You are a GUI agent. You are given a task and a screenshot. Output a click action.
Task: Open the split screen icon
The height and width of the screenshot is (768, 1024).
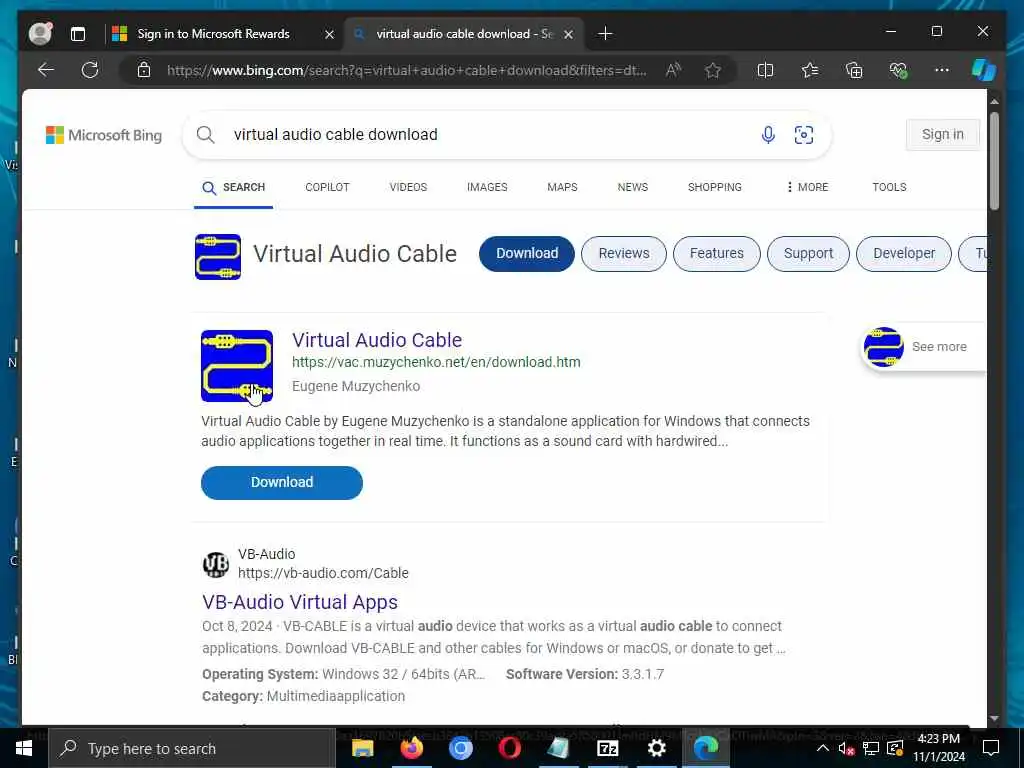coord(765,70)
